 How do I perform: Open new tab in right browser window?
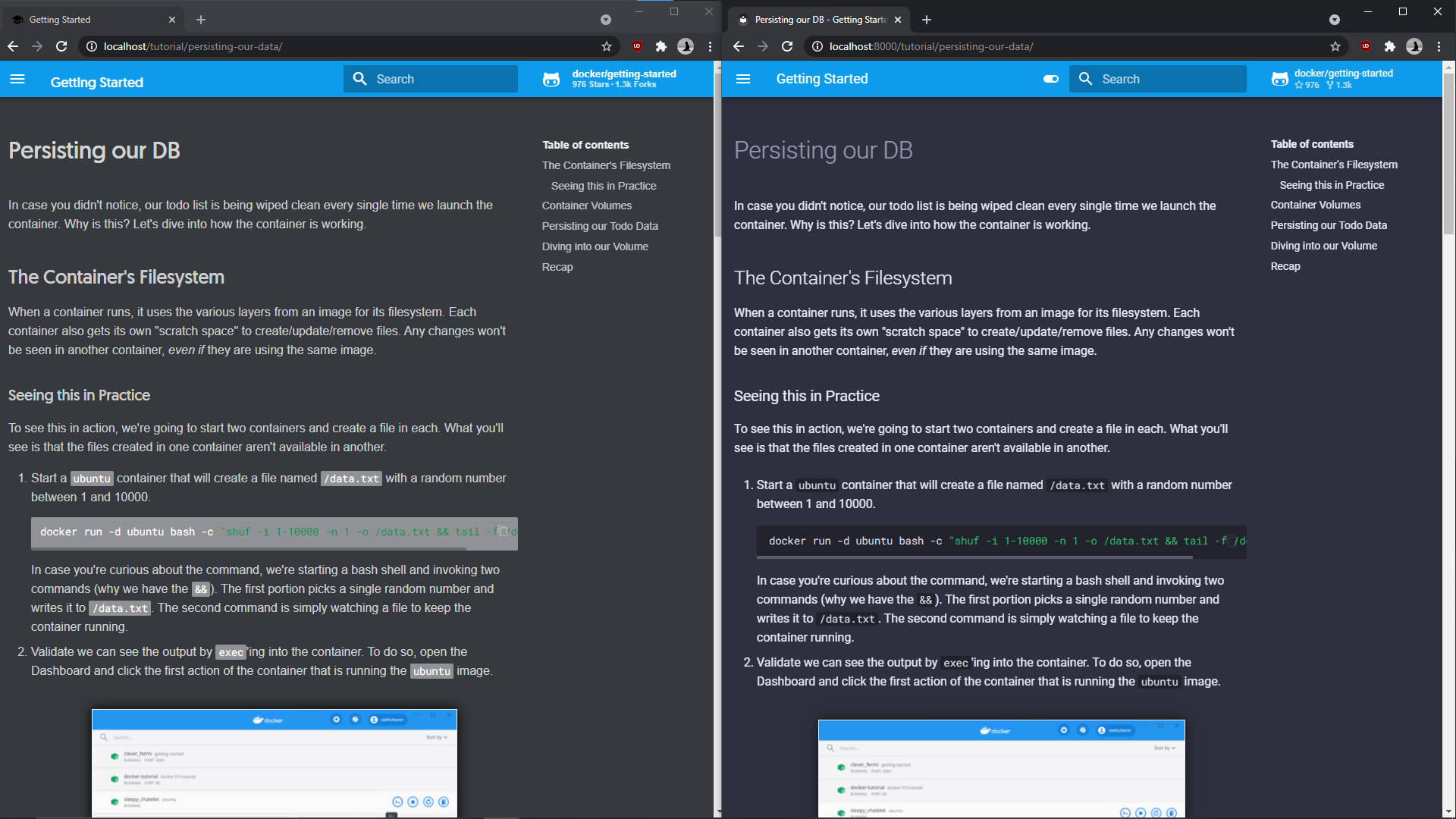click(927, 20)
